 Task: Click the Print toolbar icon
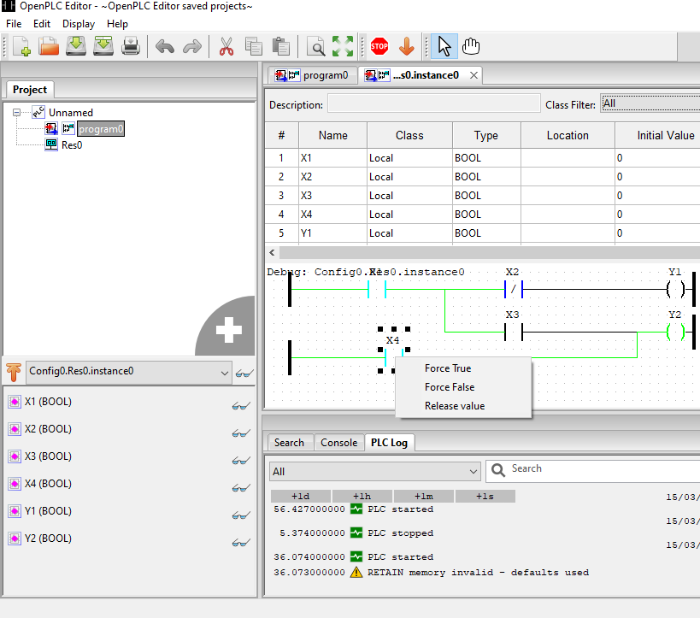coord(130,46)
